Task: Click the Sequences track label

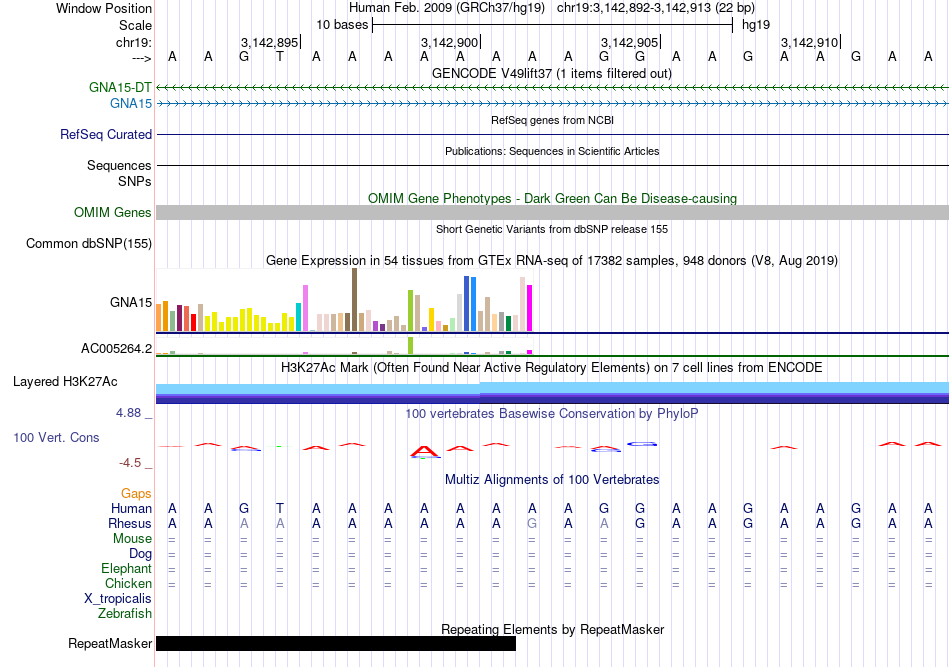Action: point(119,165)
